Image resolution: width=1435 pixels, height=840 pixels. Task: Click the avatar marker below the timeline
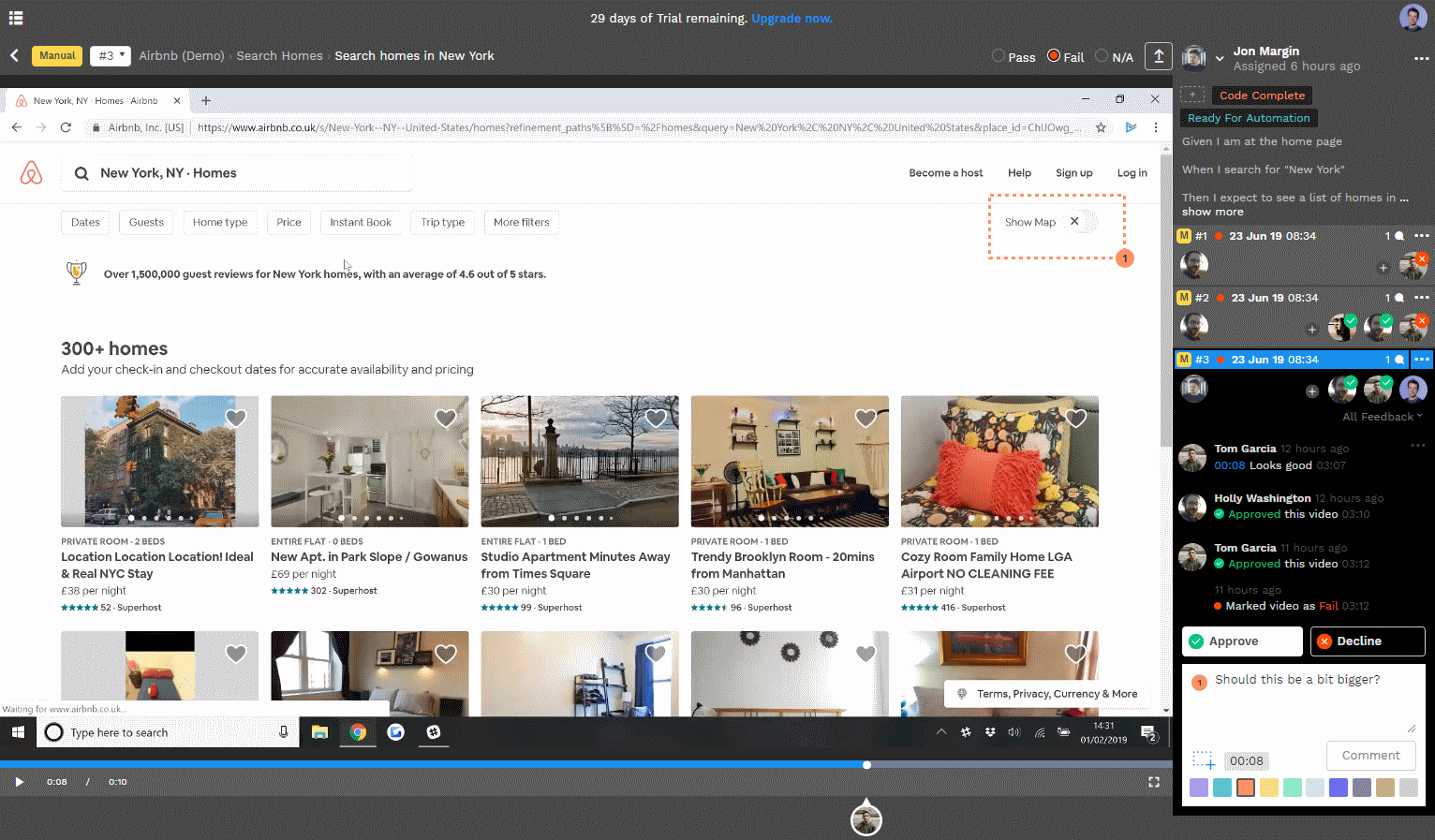tap(866, 820)
